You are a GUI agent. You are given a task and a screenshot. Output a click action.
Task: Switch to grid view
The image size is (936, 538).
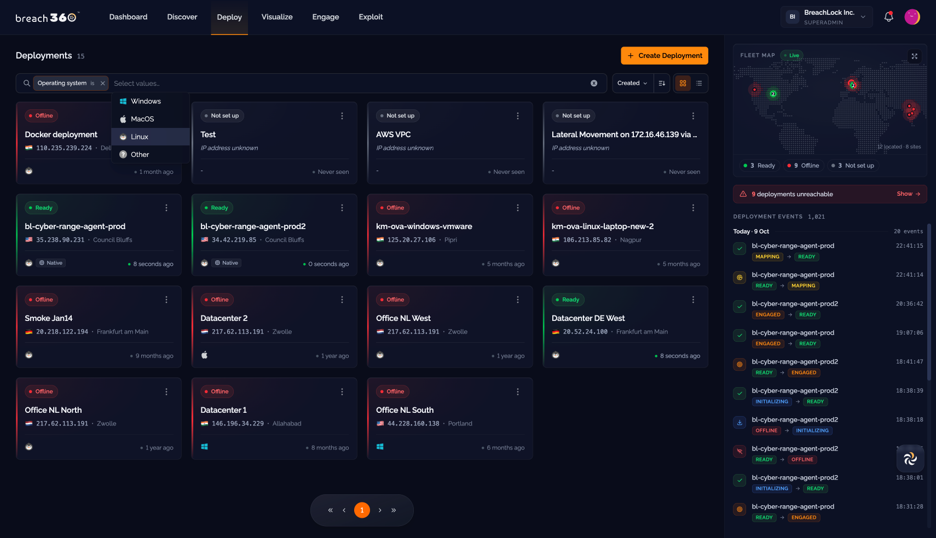point(683,83)
